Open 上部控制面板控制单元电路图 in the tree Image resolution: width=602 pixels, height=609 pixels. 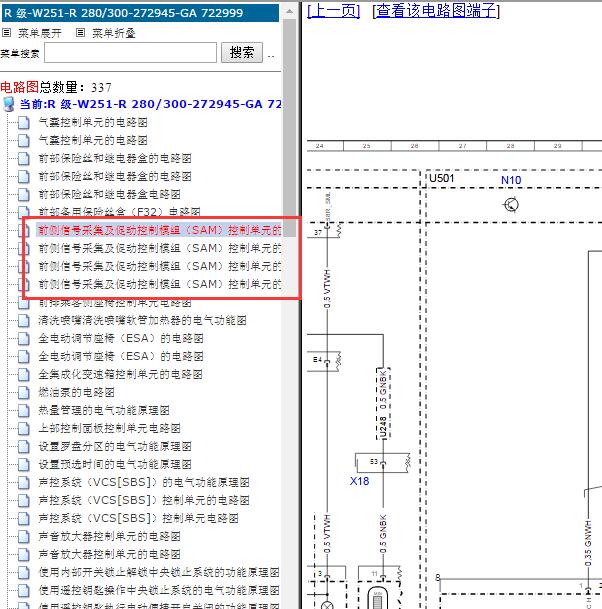(109, 428)
